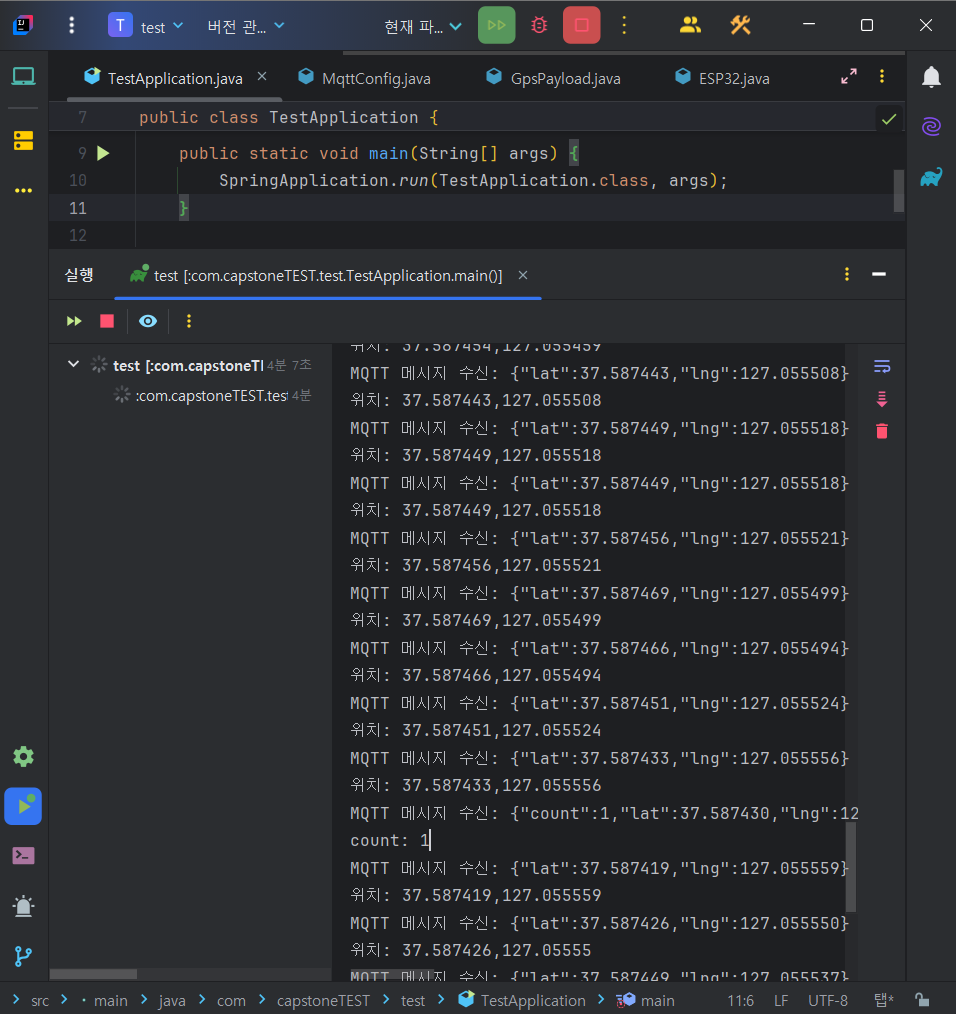Open more options in the Run toolbar

coord(189,321)
